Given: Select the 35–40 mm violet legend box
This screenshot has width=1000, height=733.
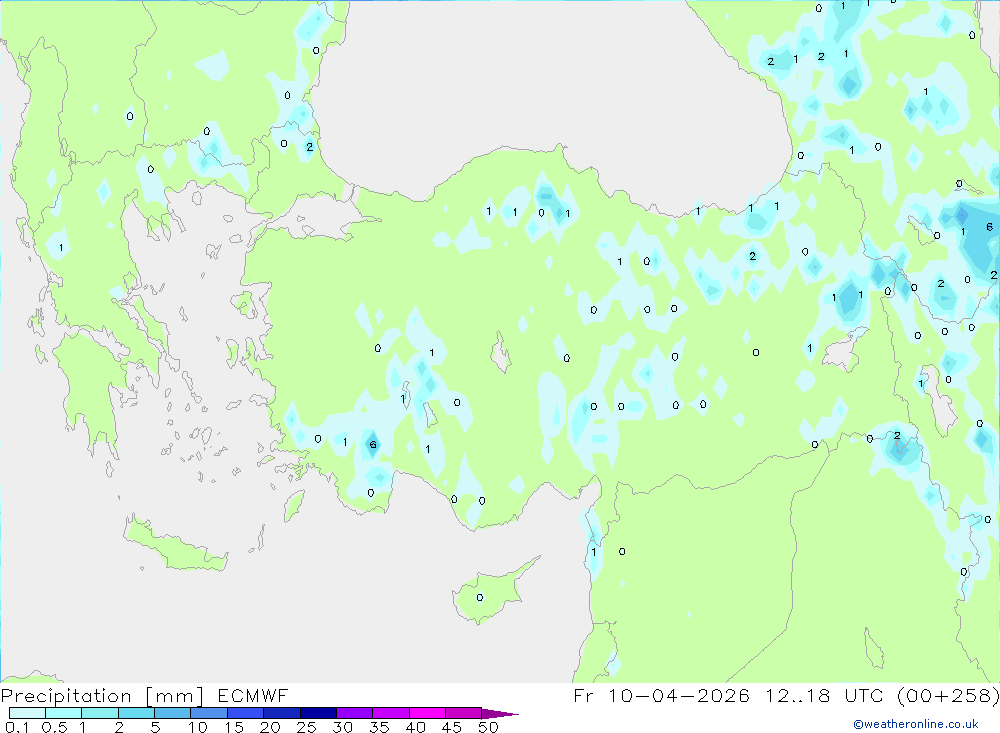Looking at the screenshot, I should (391, 713).
